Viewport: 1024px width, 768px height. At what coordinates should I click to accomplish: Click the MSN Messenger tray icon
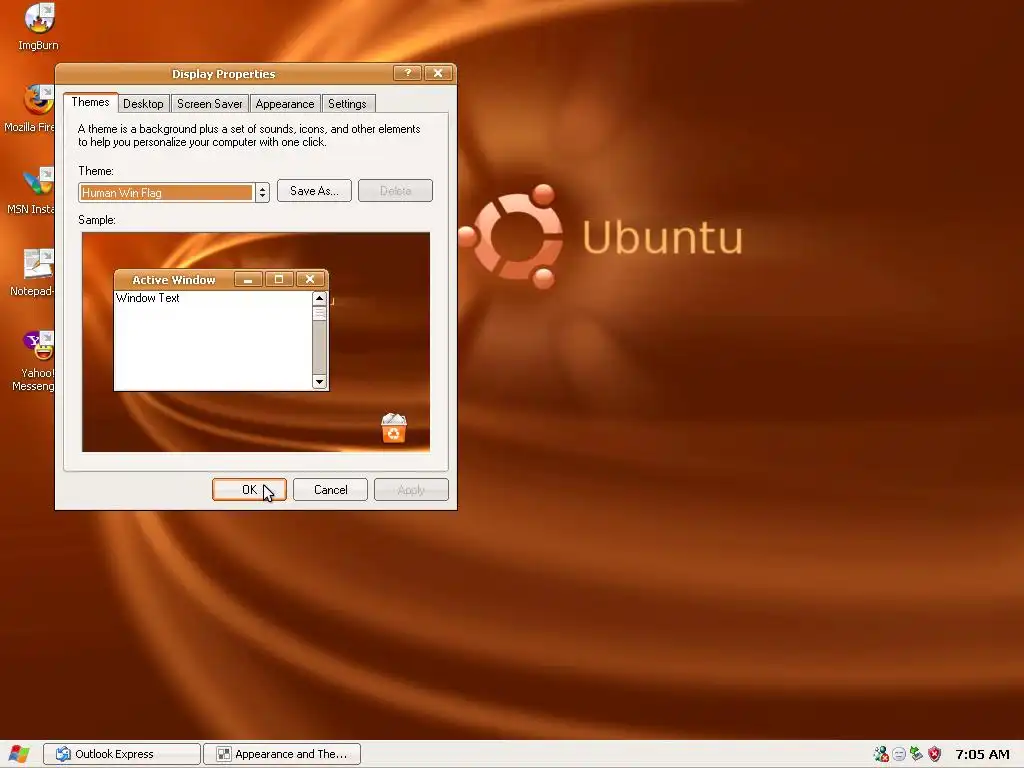[881, 754]
